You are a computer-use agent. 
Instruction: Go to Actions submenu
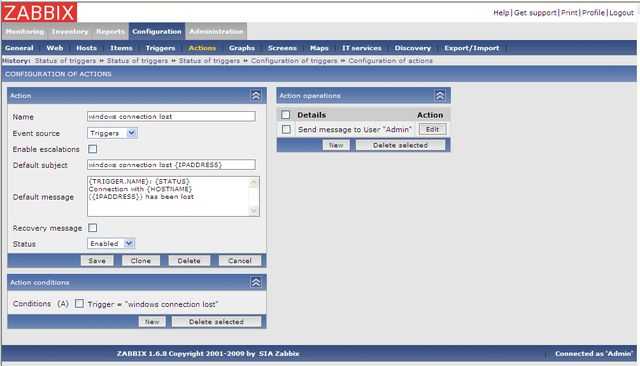pos(202,48)
